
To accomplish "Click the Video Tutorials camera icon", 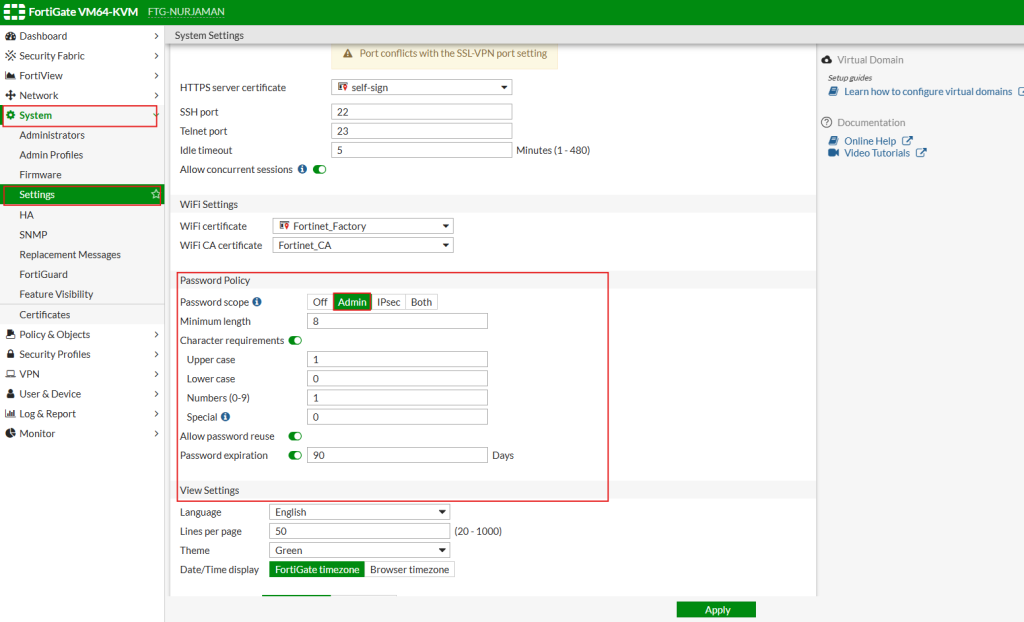I will (x=834, y=153).
